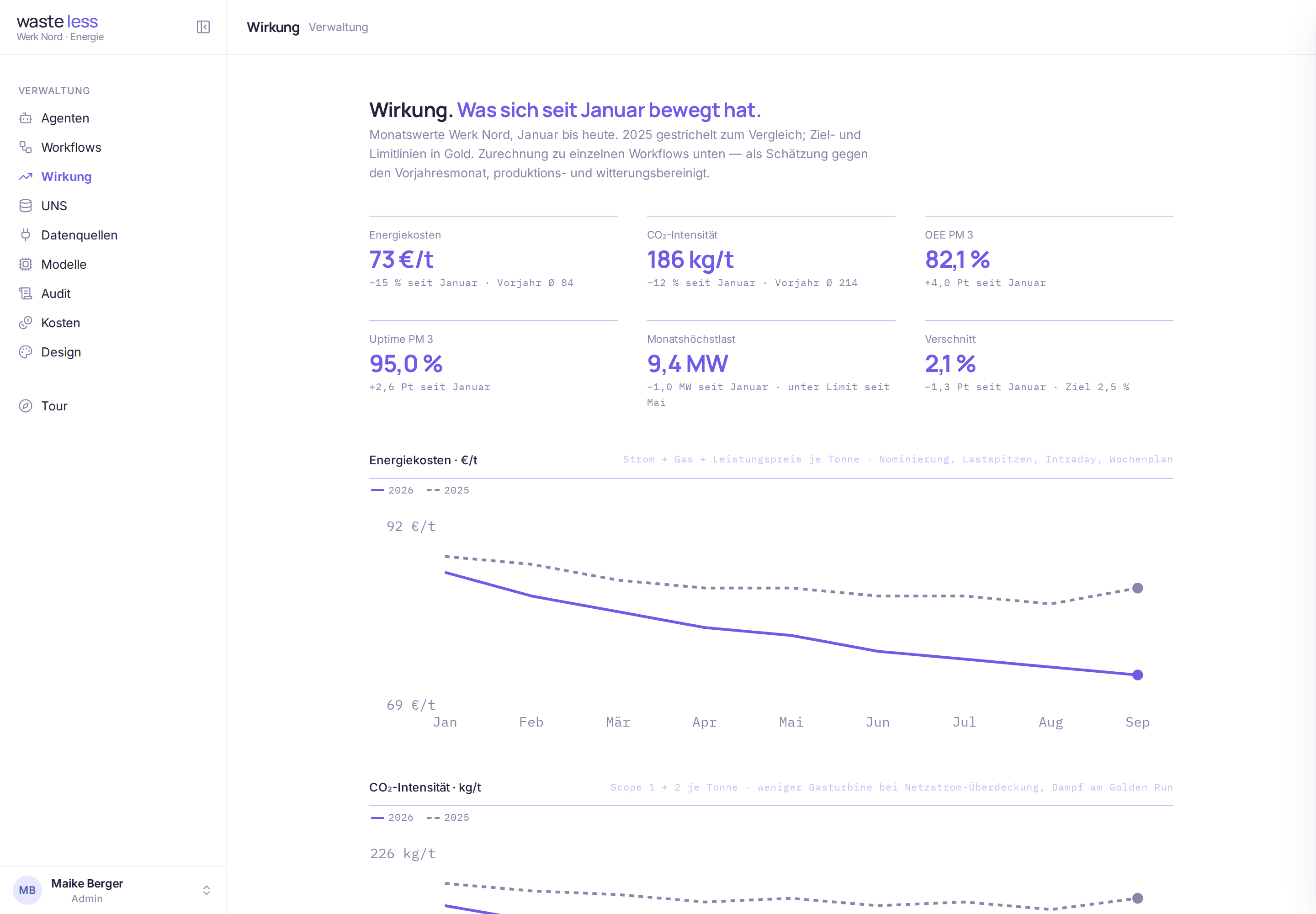The height and width of the screenshot is (914, 1316).
Task: Click the 2026 legend entry in Energiekosten chart
Action: pyautogui.click(x=392, y=490)
